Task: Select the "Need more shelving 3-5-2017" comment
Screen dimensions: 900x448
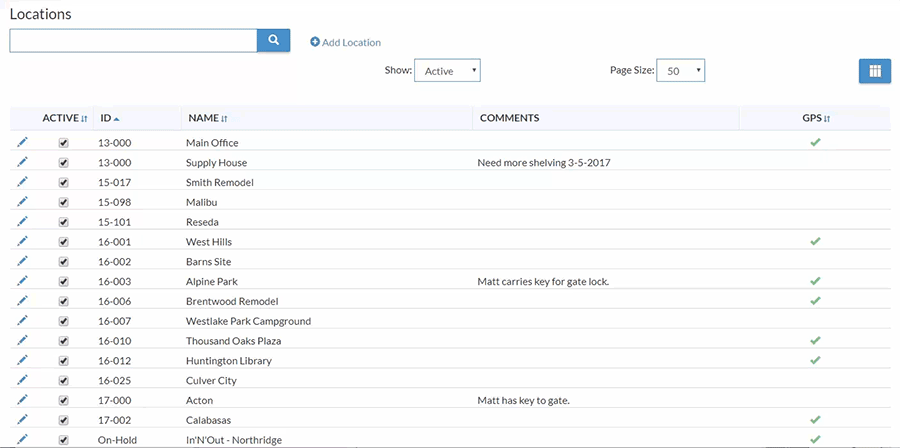Action: coord(544,163)
